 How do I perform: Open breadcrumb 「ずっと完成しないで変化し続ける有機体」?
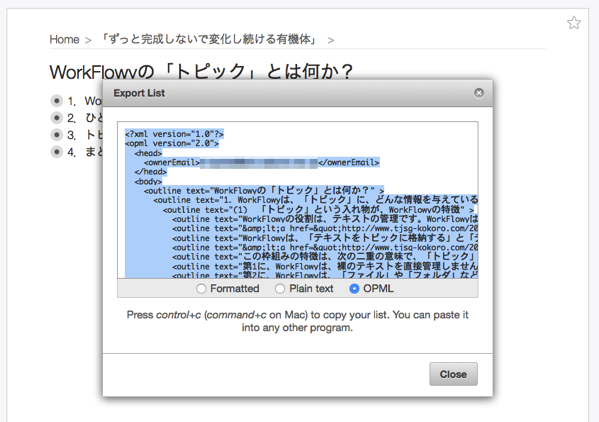click(209, 39)
